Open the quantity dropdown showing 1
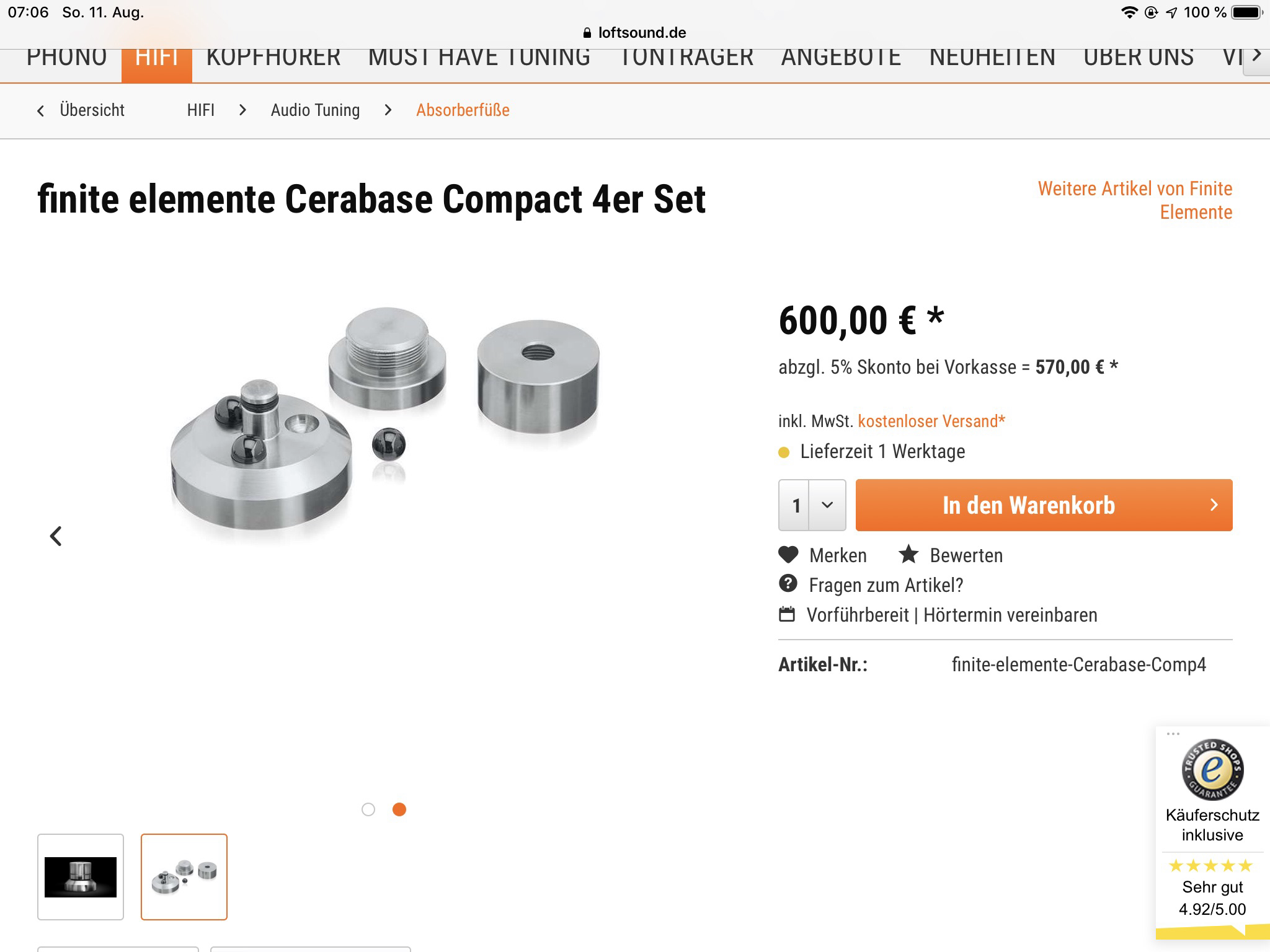 tap(812, 505)
